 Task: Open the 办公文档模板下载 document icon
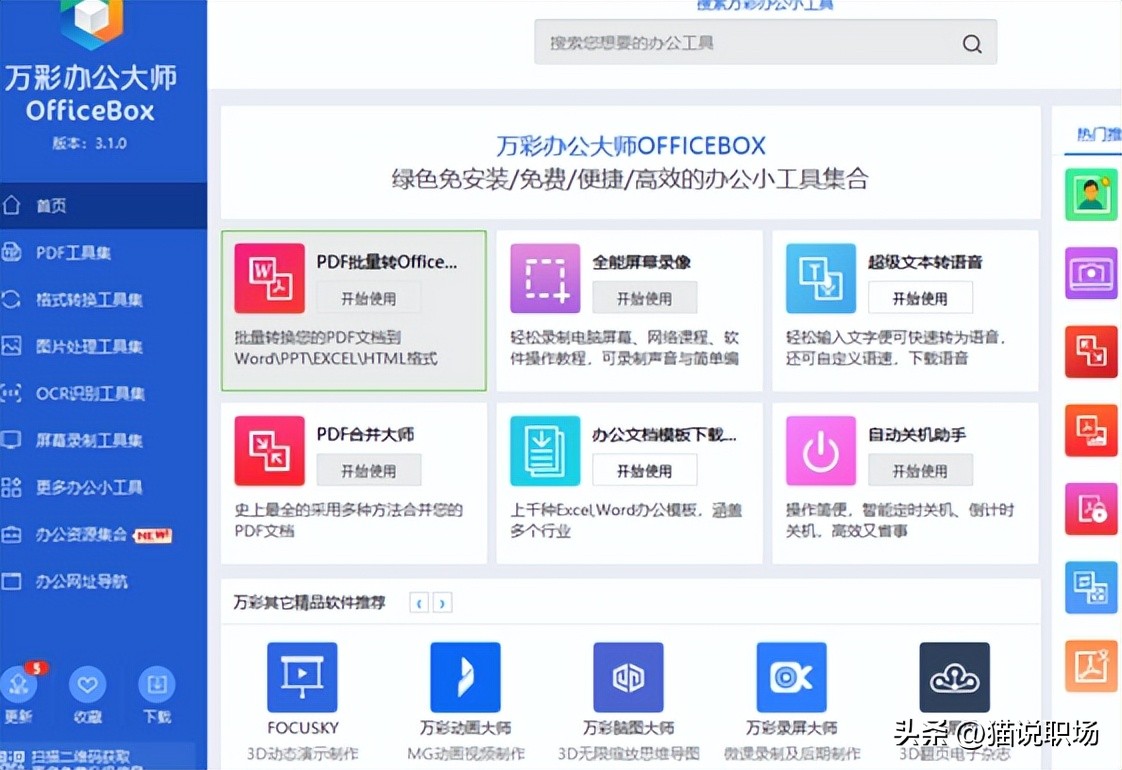tap(544, 450)
